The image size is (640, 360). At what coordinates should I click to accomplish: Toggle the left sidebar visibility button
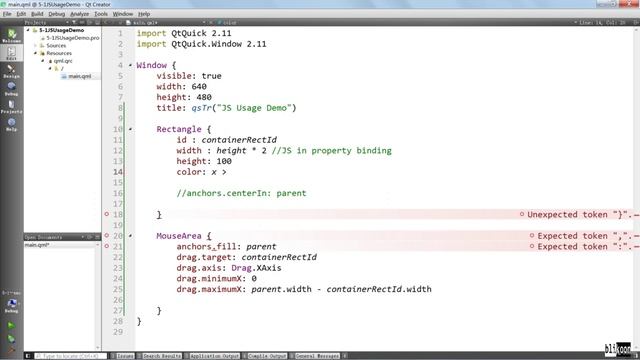(x=28, y=356)
